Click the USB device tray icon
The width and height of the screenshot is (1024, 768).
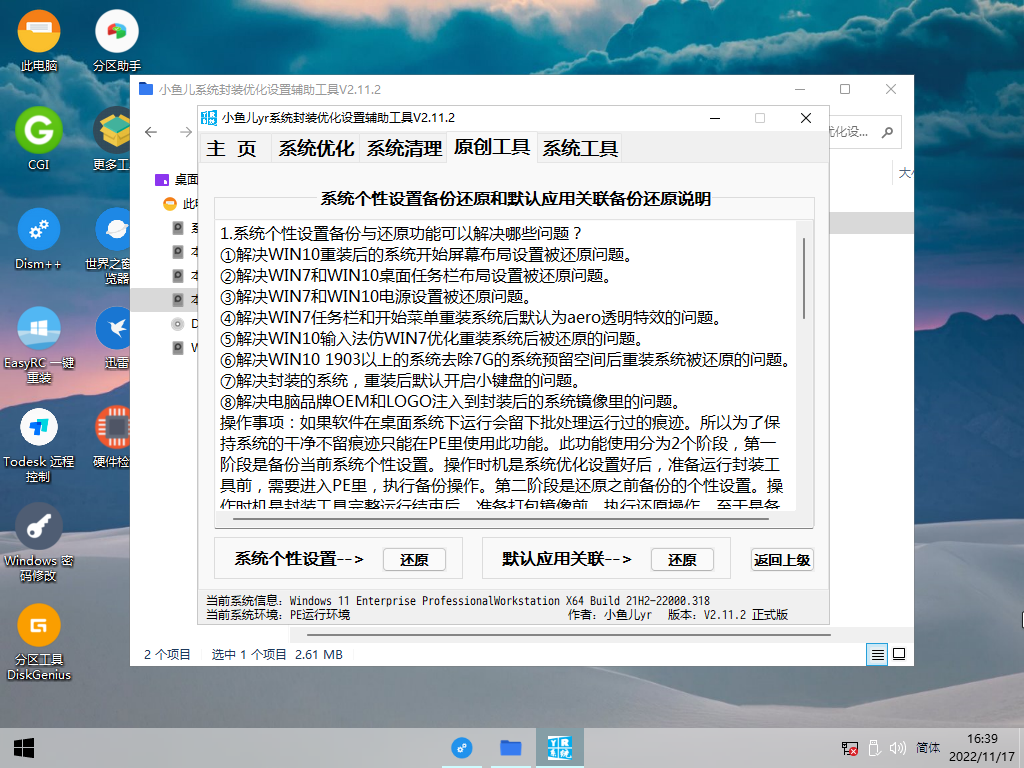tap(874, 748)
